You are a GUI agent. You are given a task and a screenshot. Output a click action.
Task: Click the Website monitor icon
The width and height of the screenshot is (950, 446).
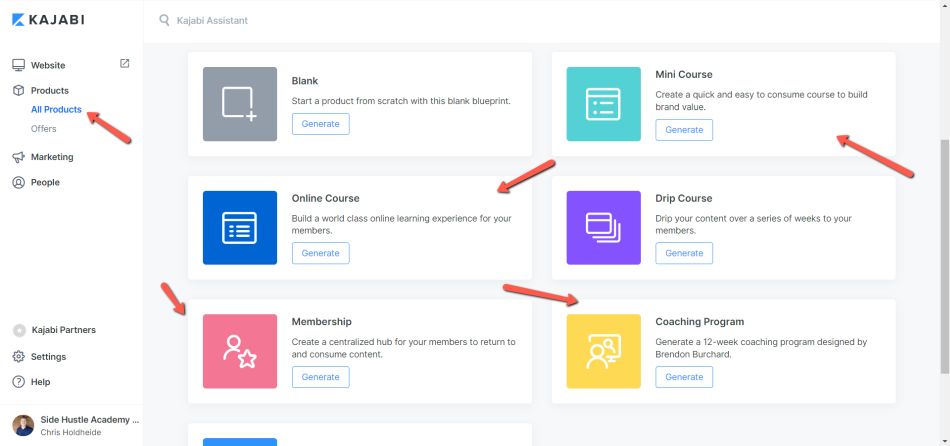19,65
